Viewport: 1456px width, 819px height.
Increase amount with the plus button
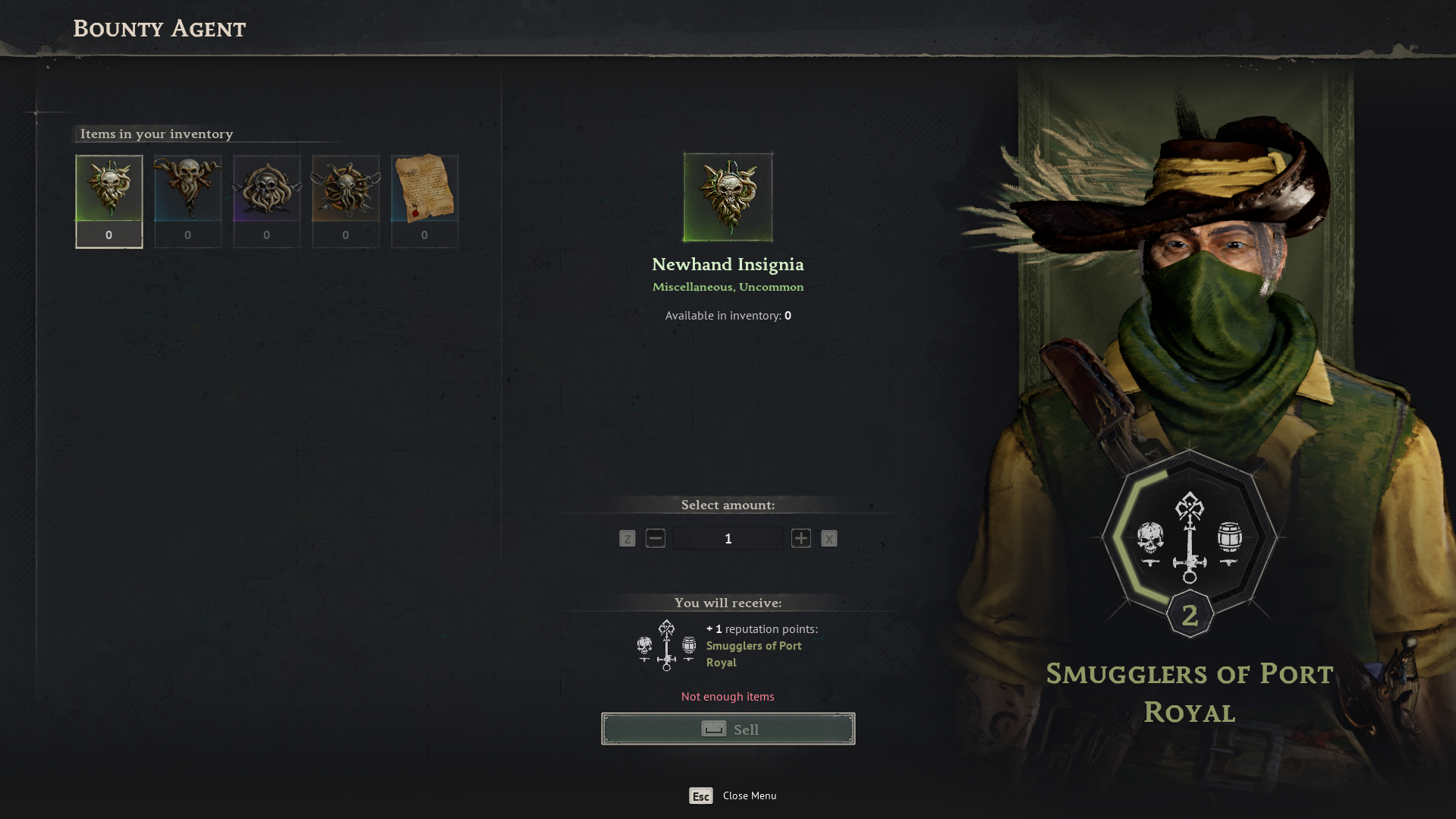[801, 538]
